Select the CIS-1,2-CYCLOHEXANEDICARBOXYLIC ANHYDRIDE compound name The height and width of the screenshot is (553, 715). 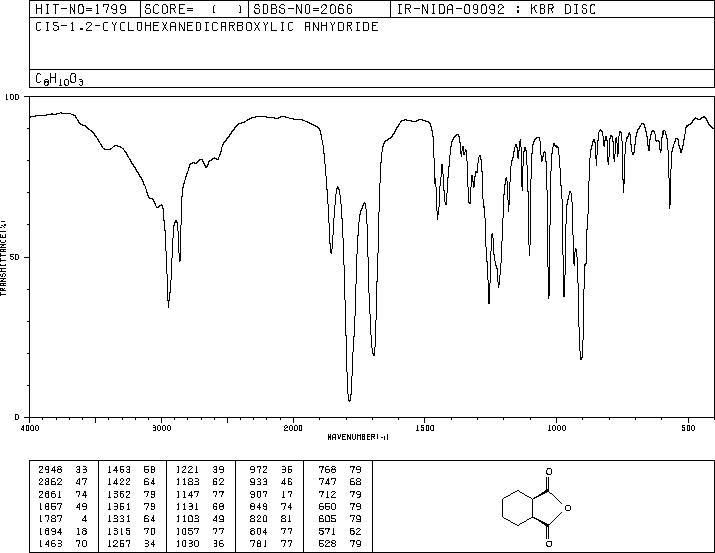pyautogui.click(x=207, y=27)
